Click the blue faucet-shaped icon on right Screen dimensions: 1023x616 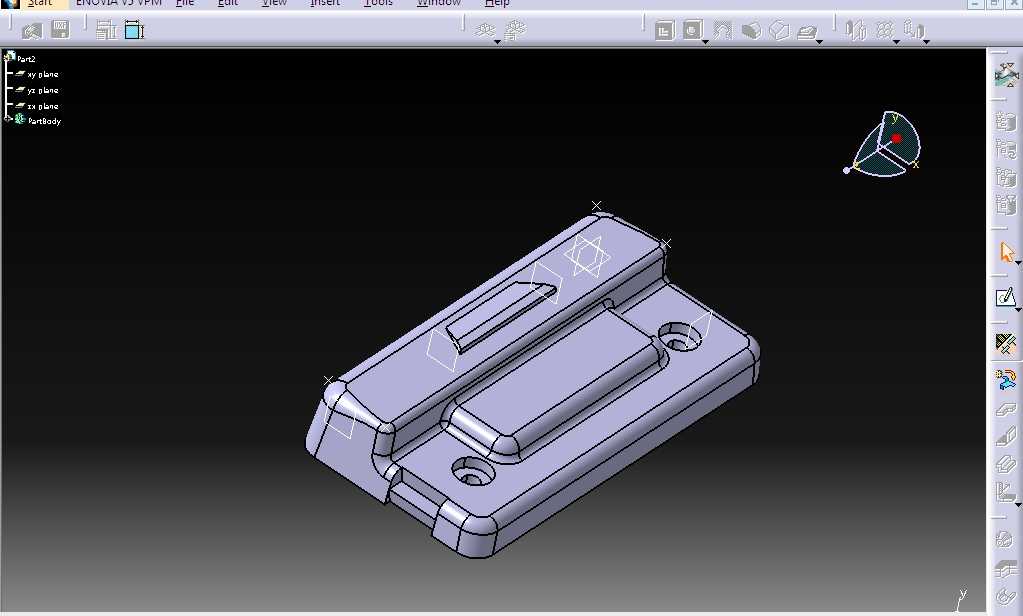tap(1005, 379)
